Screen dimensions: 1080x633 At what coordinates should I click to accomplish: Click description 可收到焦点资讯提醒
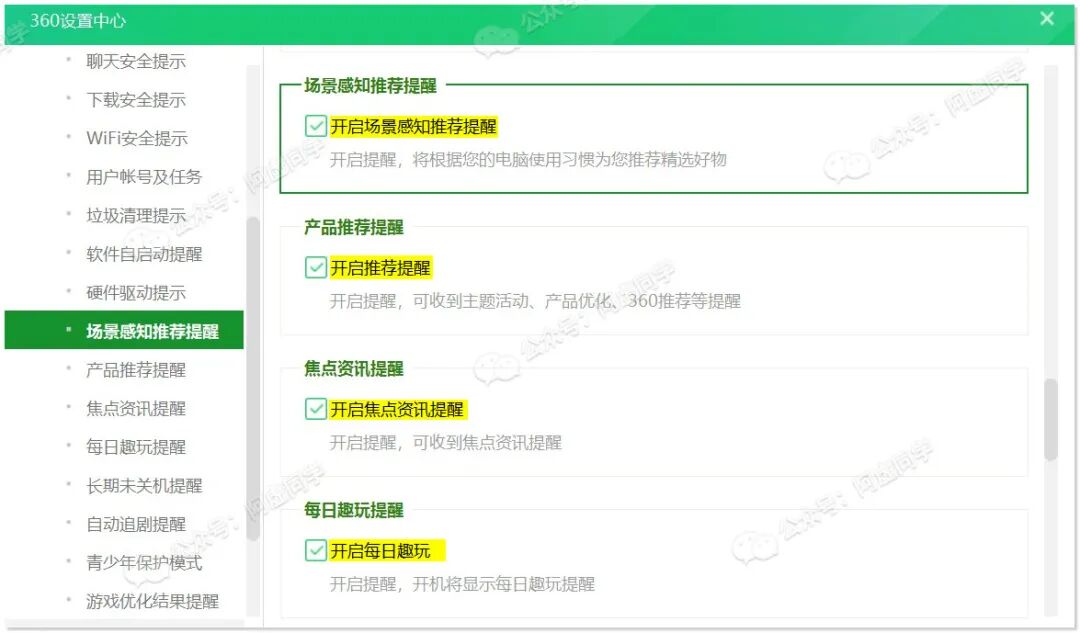click(487, 442)
